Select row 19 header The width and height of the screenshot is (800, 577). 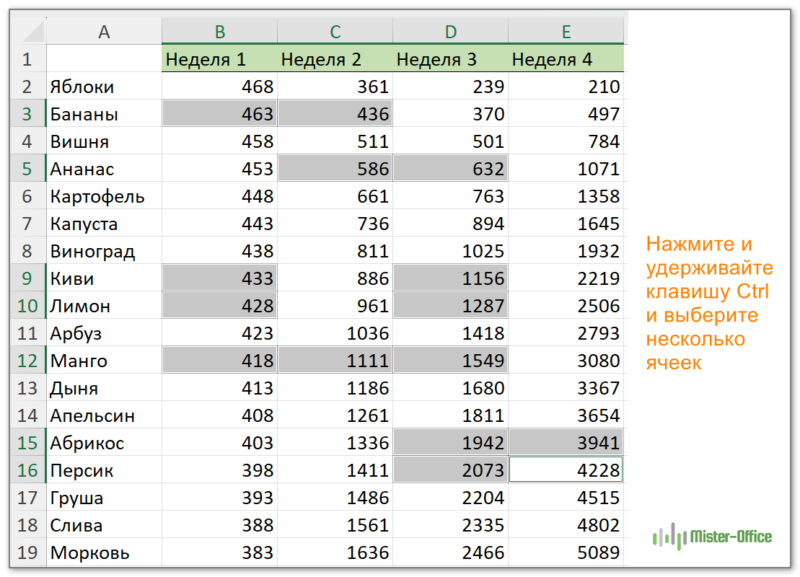tap(27, 552)
